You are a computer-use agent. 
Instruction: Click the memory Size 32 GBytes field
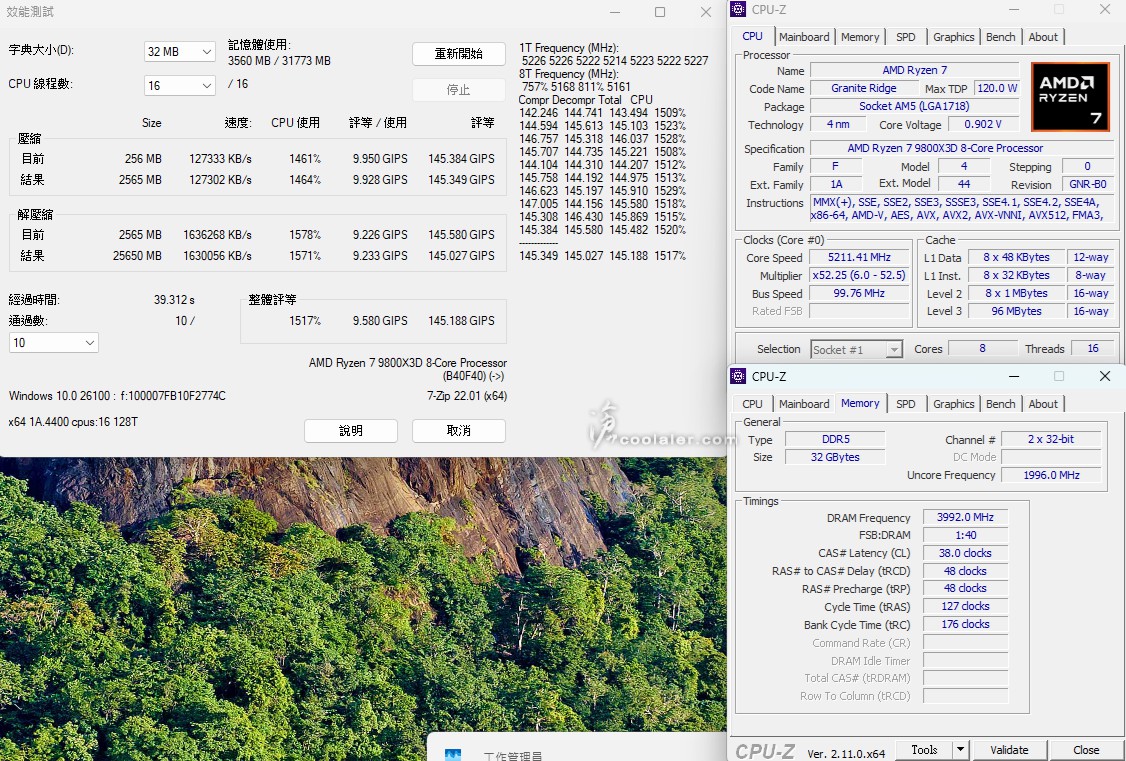tap(835, 457)
